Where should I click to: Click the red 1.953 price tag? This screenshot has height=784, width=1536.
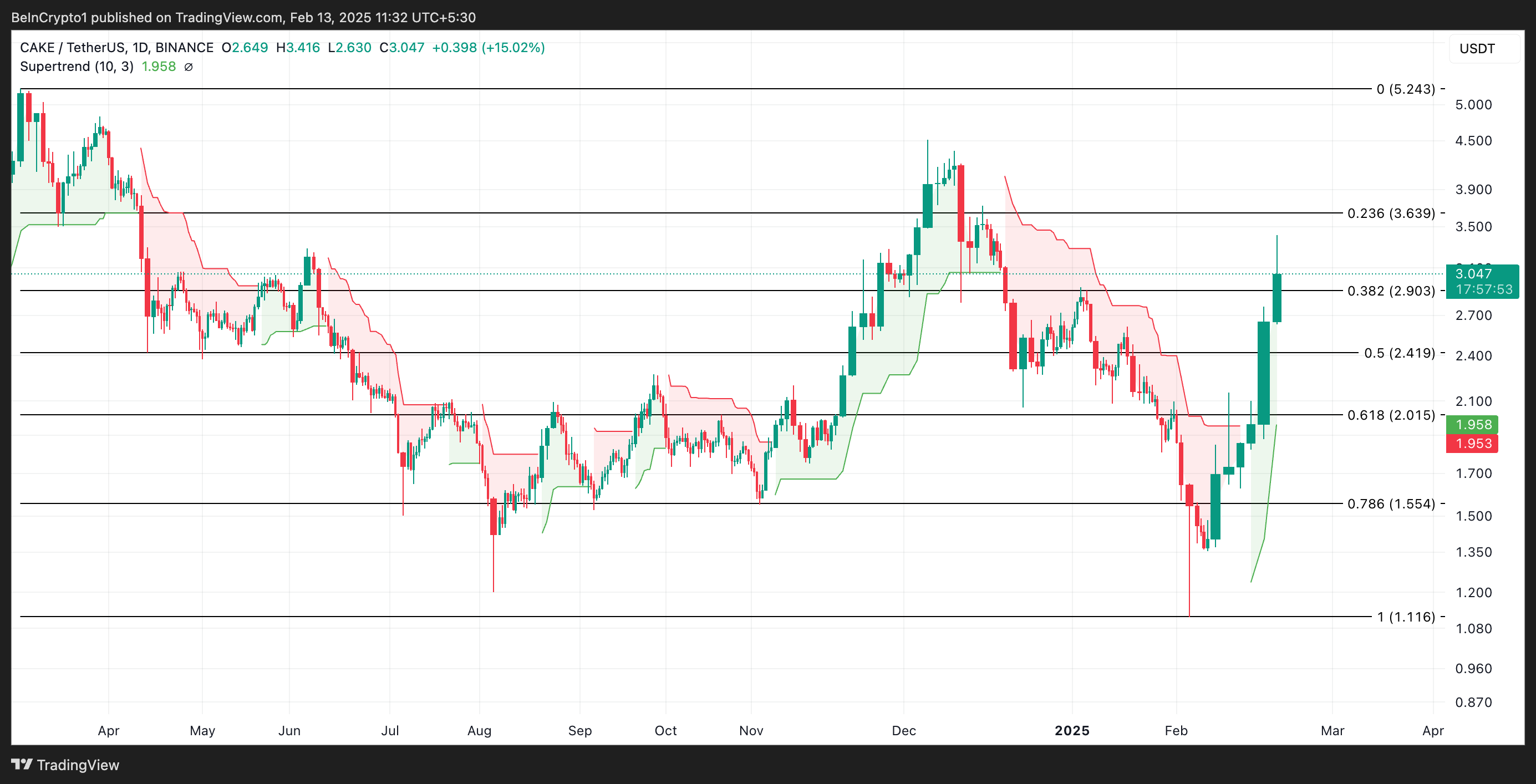point(1472,444)
